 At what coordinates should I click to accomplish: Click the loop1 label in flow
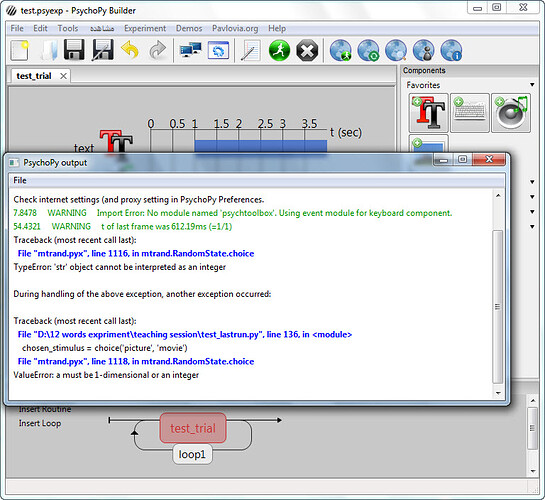(192, 454)
